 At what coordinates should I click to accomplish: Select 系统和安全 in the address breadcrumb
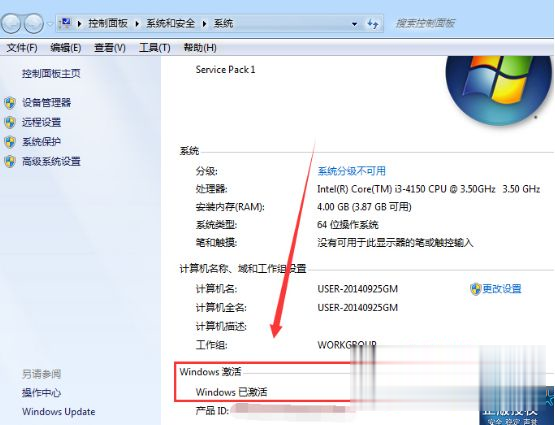pos(171,24)
